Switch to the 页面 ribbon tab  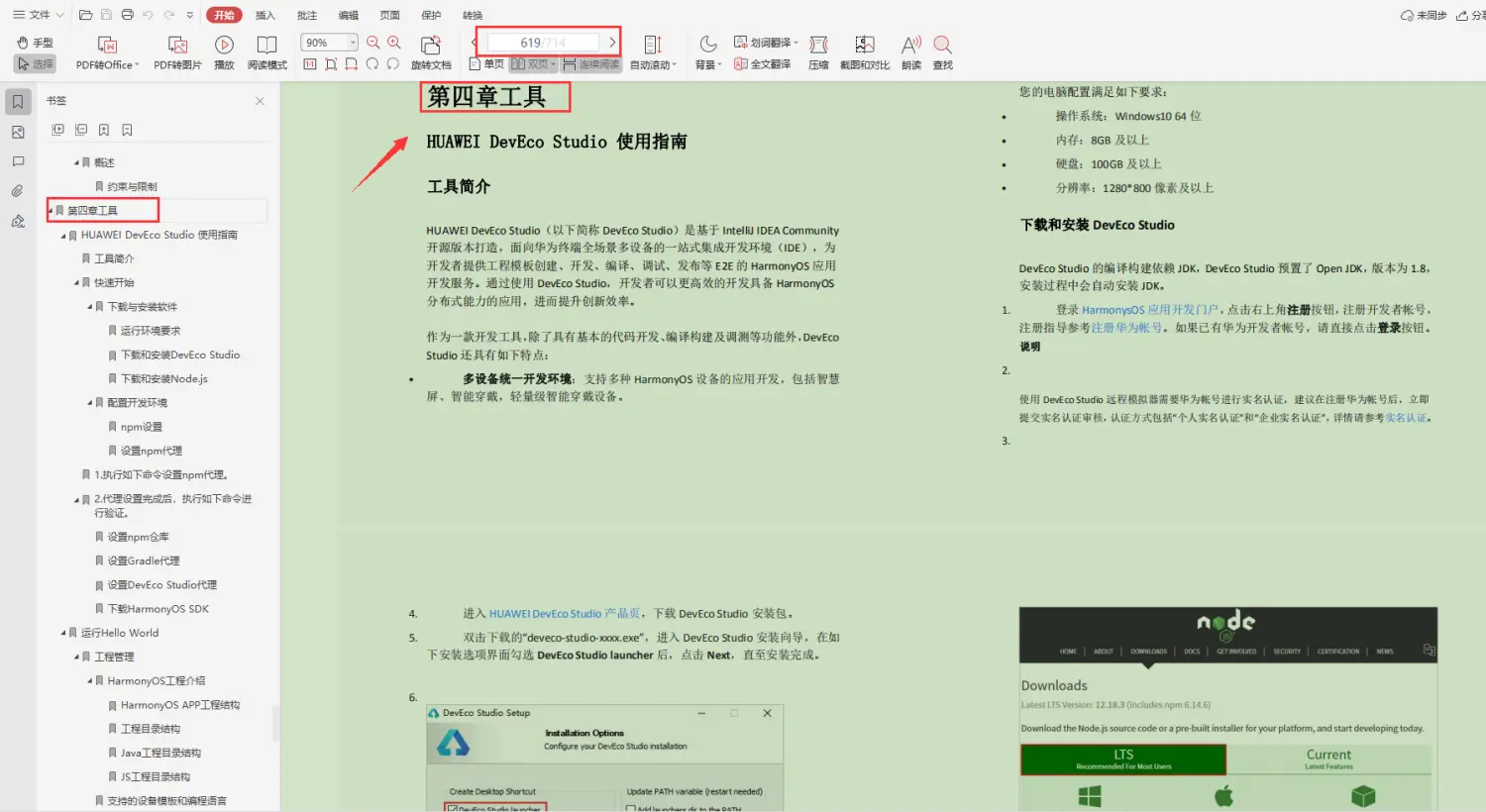click(390, 15)
